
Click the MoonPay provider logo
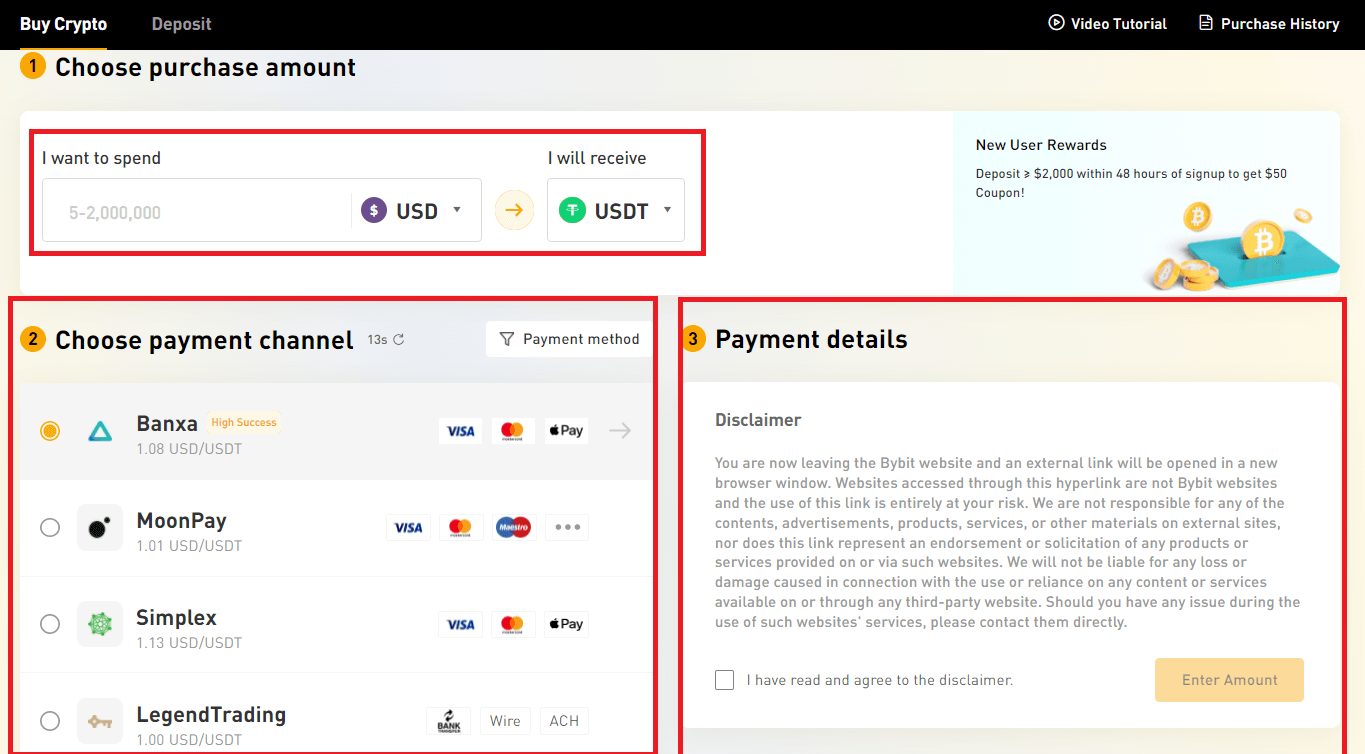coord(100,527)
